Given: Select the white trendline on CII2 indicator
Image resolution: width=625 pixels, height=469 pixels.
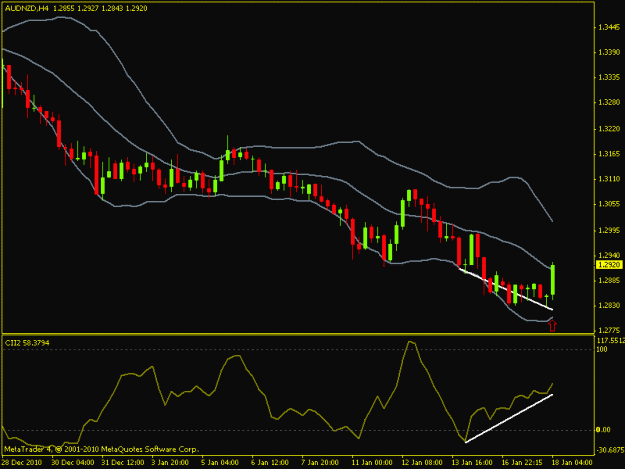Looking at the screenshot, I should click(x=509, y=418).
